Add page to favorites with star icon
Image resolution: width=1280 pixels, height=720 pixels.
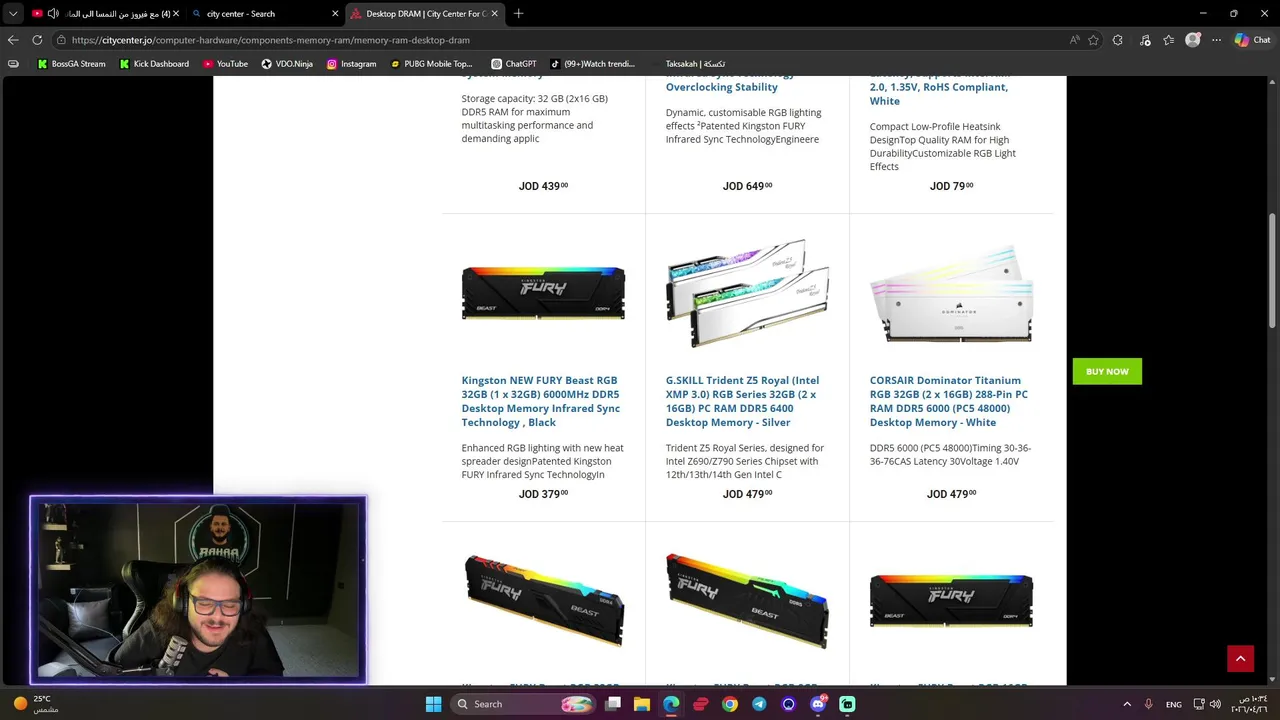[x=1094, y=40]
